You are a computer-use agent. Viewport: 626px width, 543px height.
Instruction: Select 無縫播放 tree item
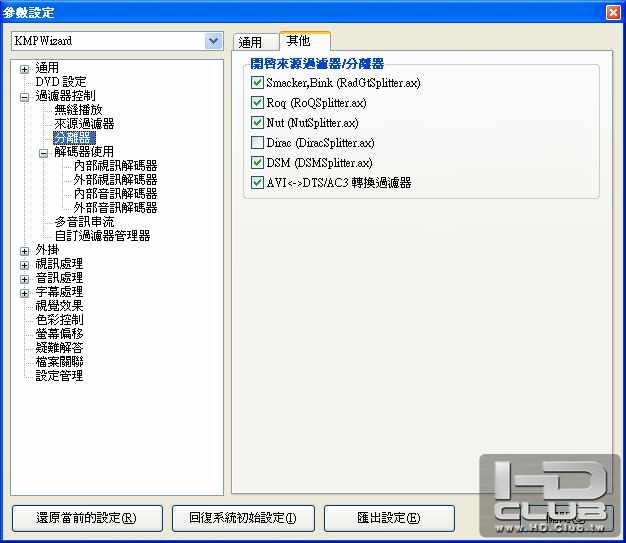tap(78, 110)
